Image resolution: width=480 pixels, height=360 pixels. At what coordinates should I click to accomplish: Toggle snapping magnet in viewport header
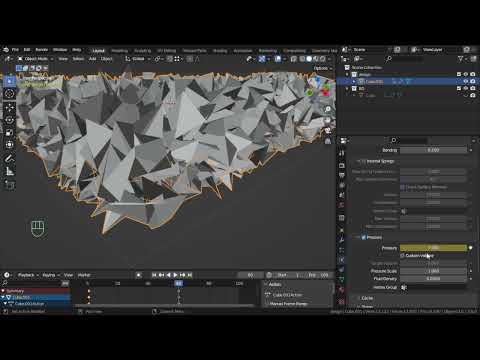(x=170, y=59)
